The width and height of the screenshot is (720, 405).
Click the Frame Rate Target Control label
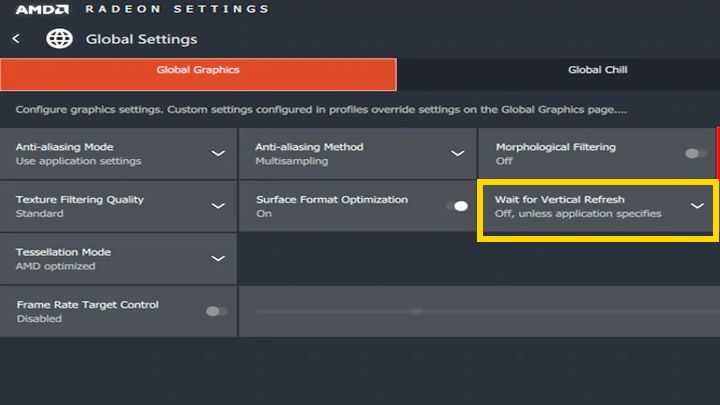point(87,304)
